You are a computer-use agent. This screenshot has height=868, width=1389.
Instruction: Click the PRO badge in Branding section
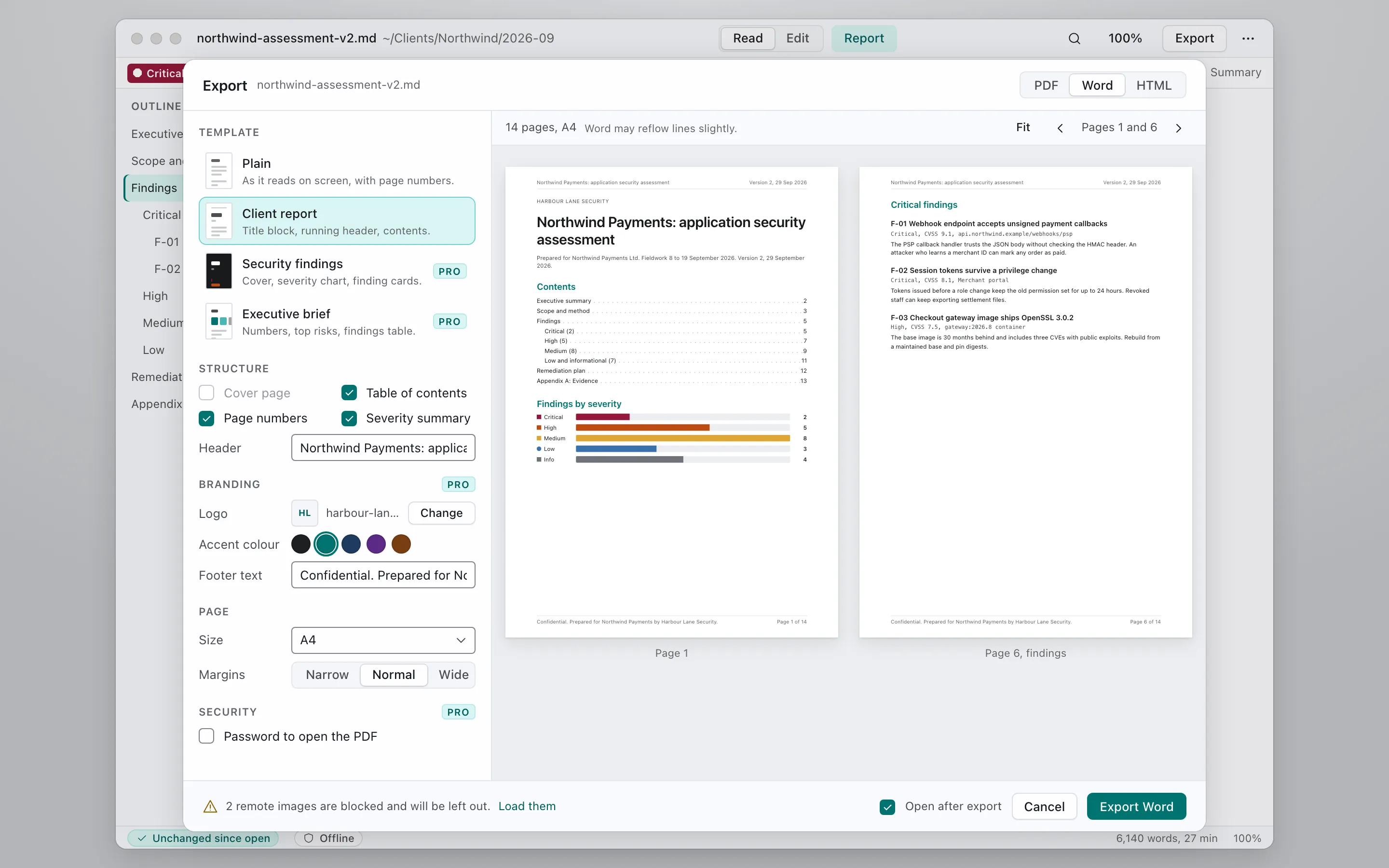[458, 485]
